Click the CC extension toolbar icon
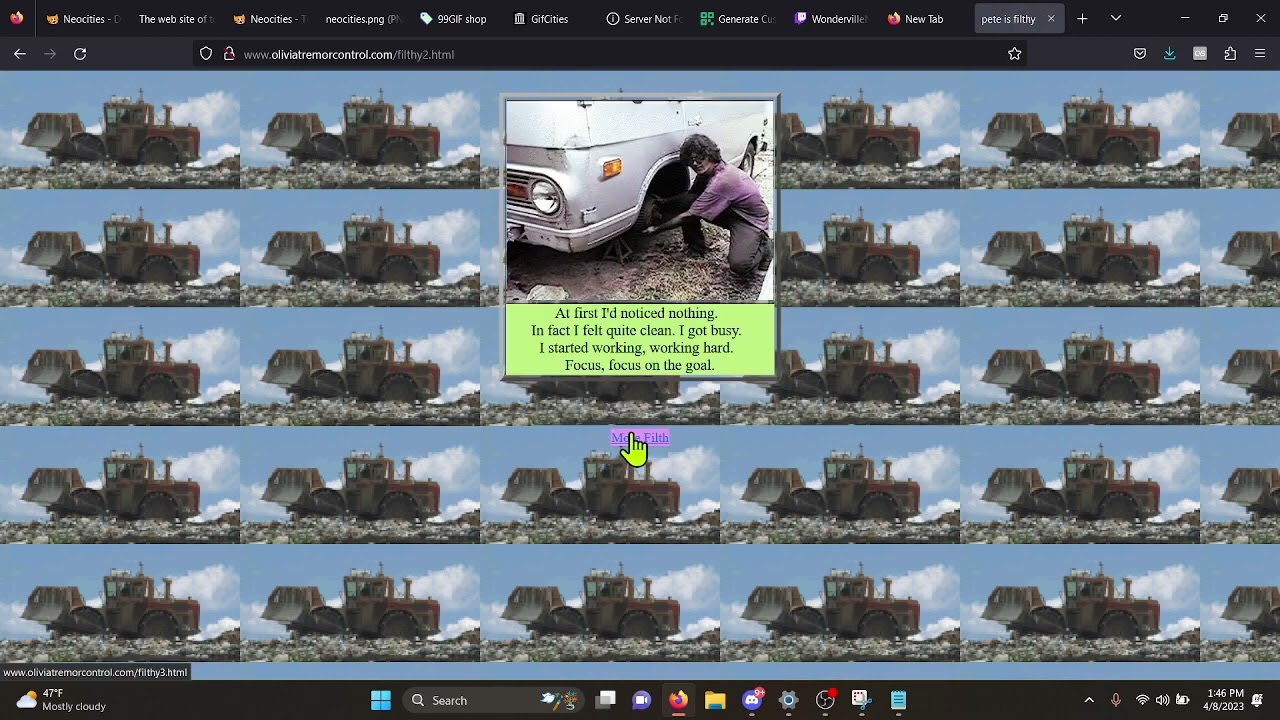The width and height of the screenshot is (1280, 720). (x=1199, y=54)
